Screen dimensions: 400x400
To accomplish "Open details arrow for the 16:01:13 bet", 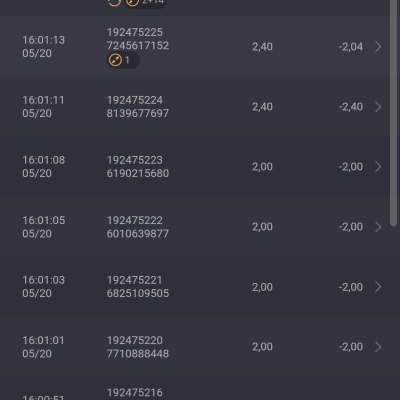I will pyautogui.click(x=378, y=47).
